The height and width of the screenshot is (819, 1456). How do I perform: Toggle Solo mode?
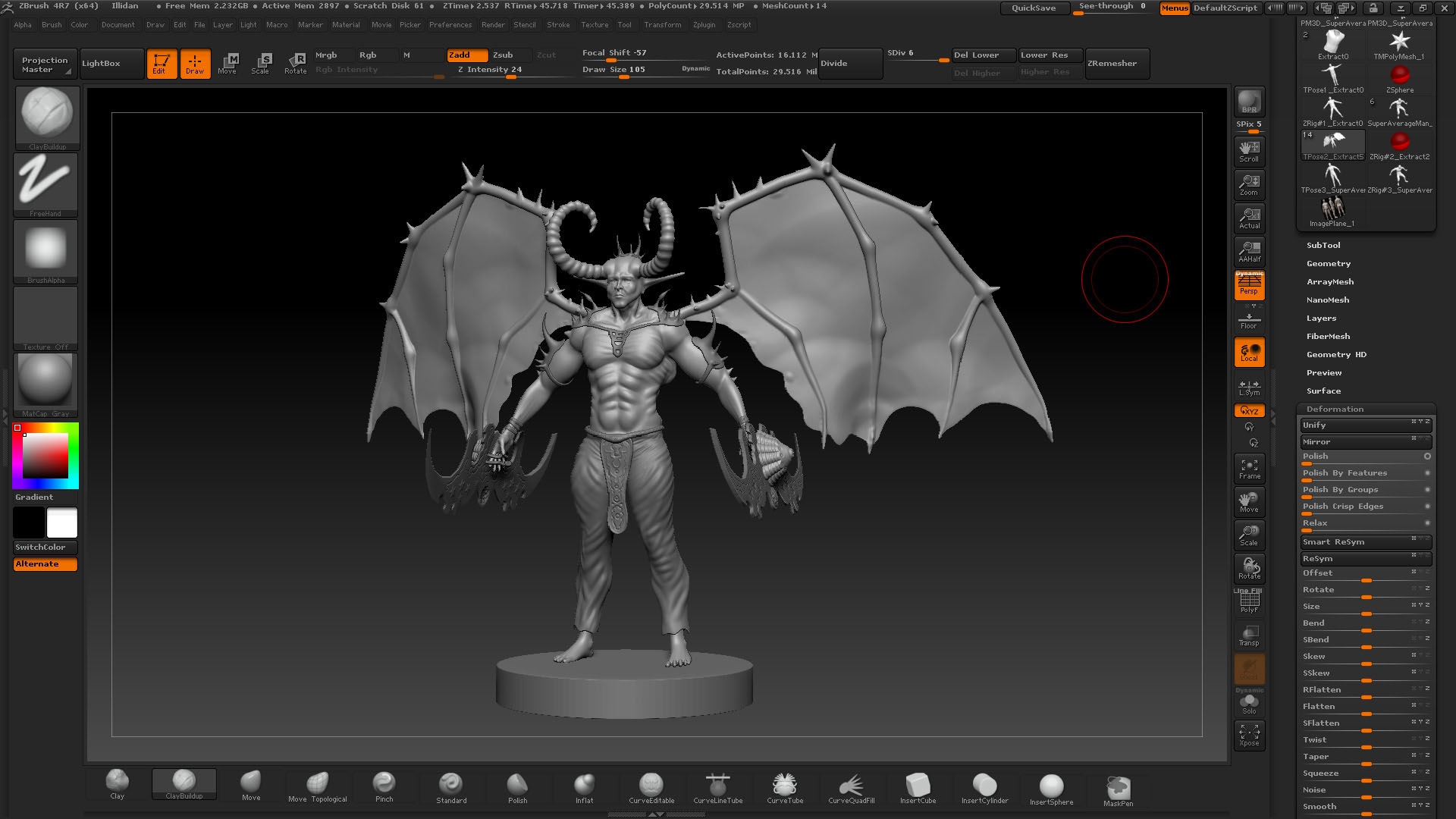tap(1249, 704)
